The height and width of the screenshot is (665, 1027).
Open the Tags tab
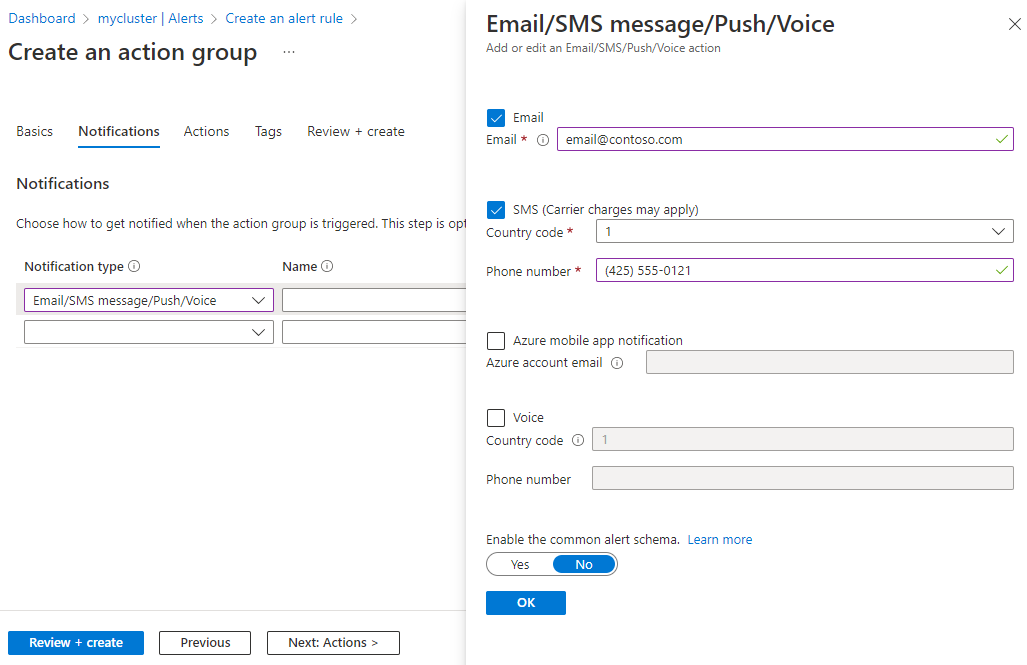(x=268, y=131)
